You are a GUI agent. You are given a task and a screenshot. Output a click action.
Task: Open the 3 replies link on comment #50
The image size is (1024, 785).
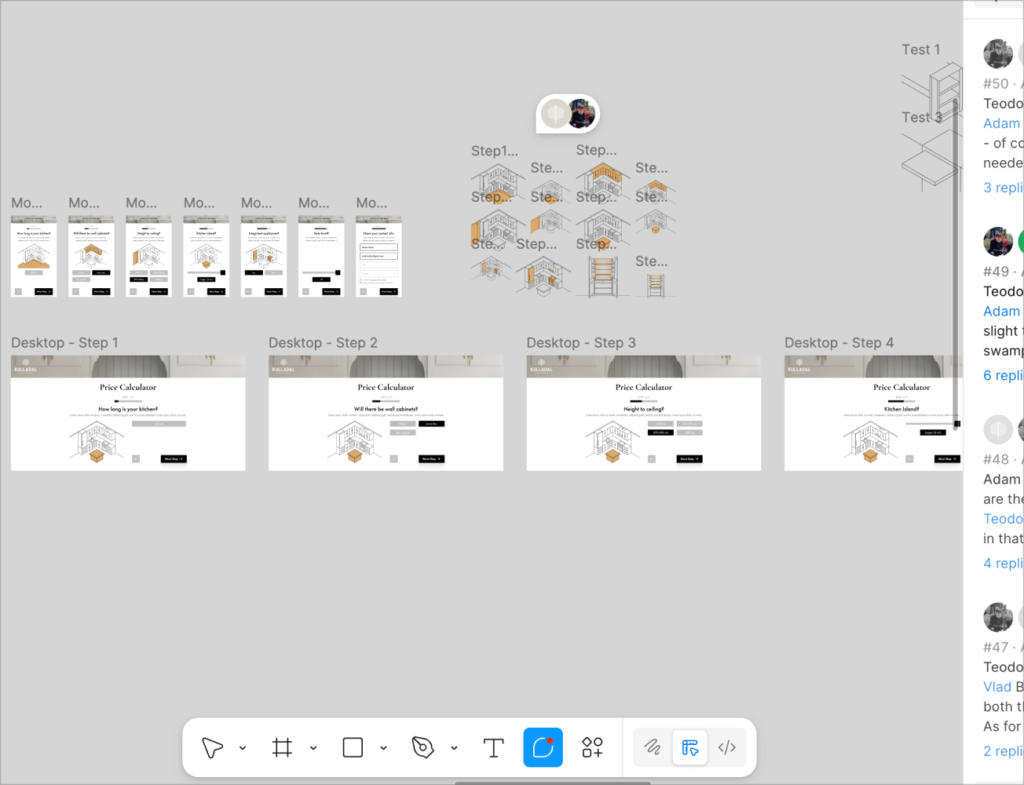click(1002, 187)
